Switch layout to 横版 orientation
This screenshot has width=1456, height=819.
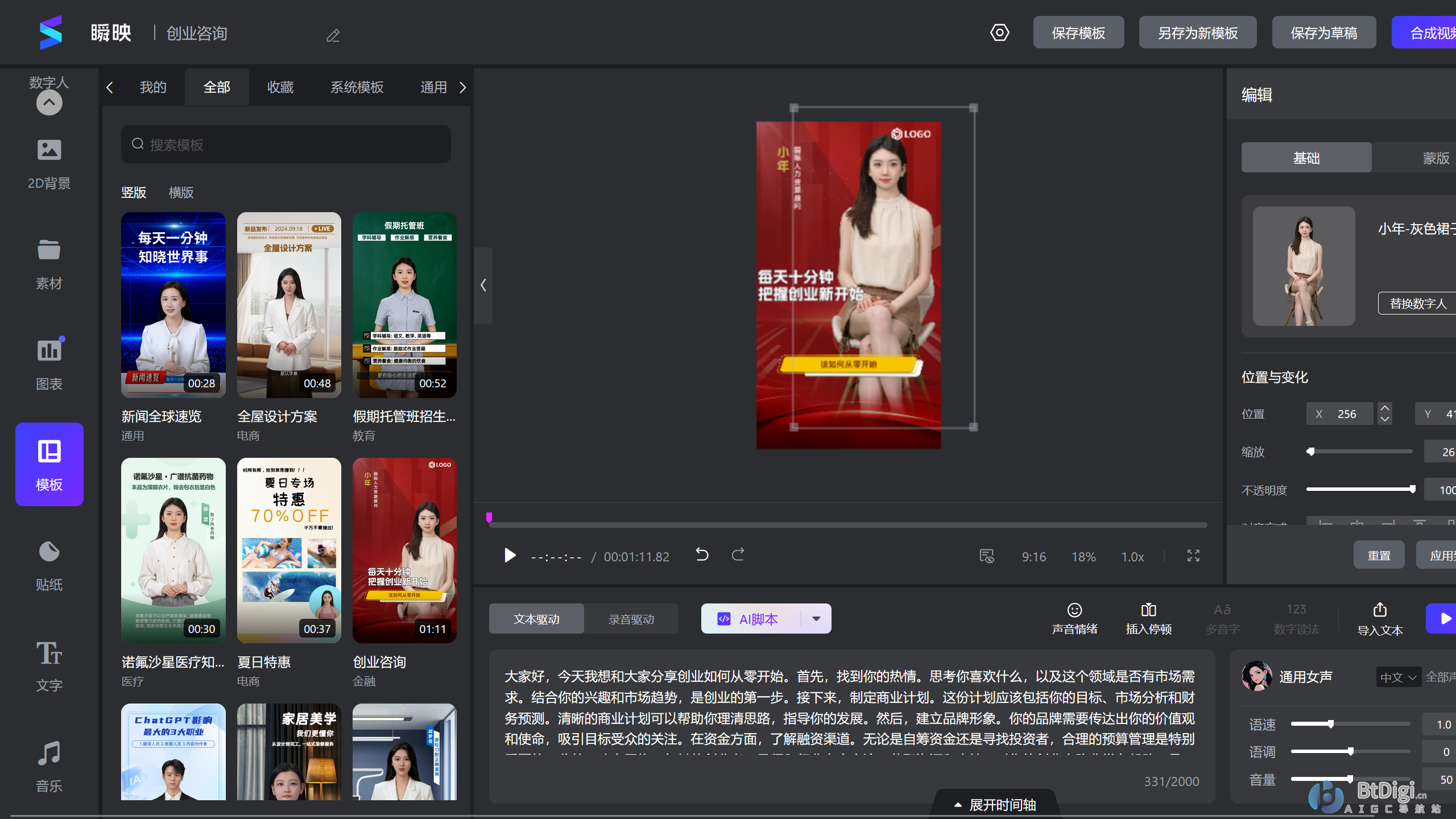click(x=181, y=192)
